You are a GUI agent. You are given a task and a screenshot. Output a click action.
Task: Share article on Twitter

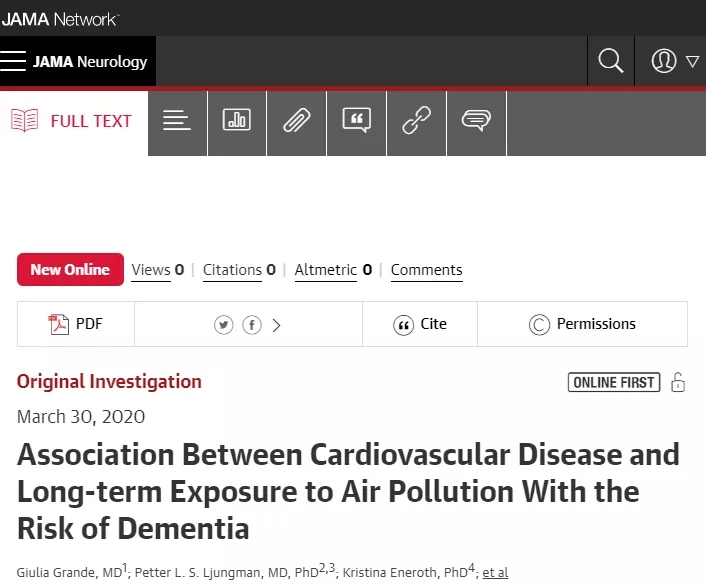[224, 325]
